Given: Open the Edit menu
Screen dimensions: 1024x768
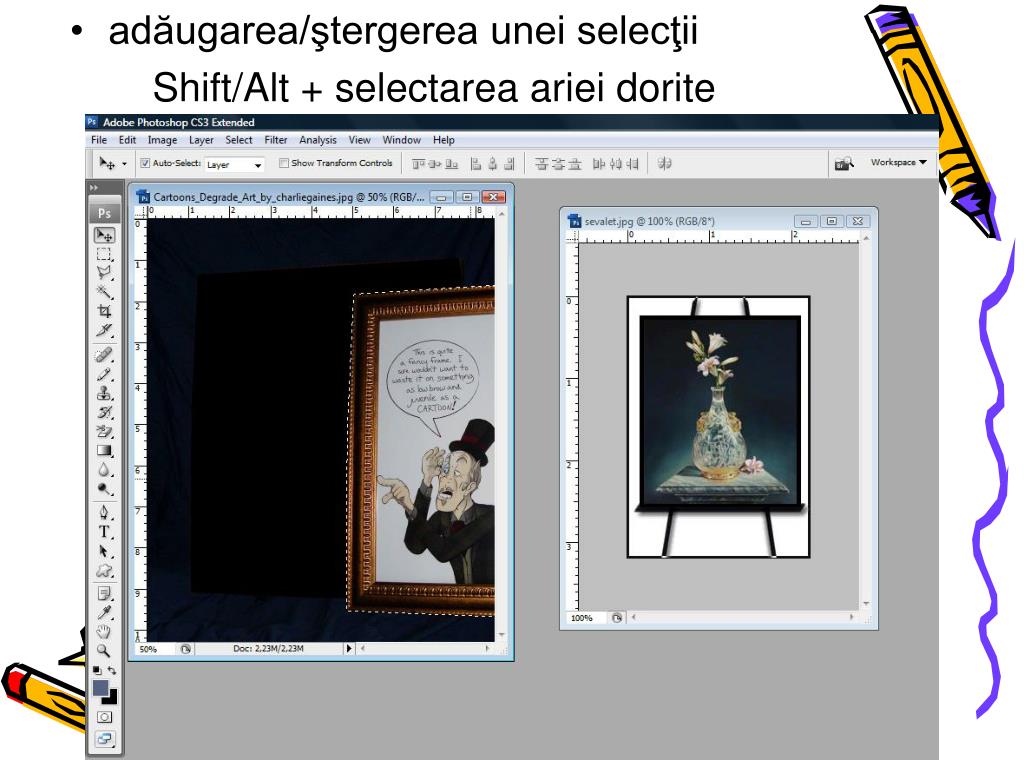Looking at the screenshot, I should click(x=127, y=140).
